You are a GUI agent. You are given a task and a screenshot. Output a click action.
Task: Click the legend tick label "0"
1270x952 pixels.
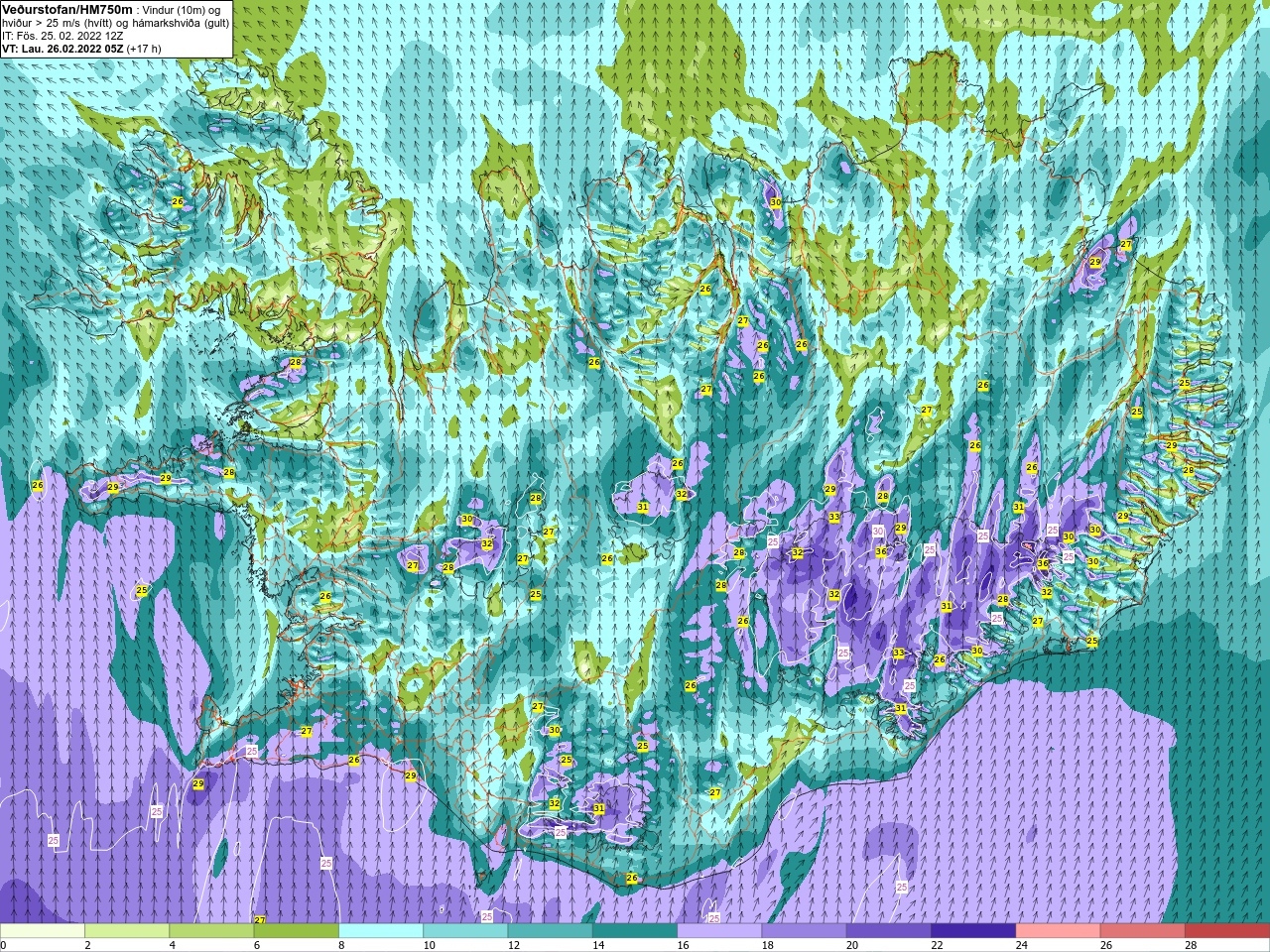tap(3, 945)
